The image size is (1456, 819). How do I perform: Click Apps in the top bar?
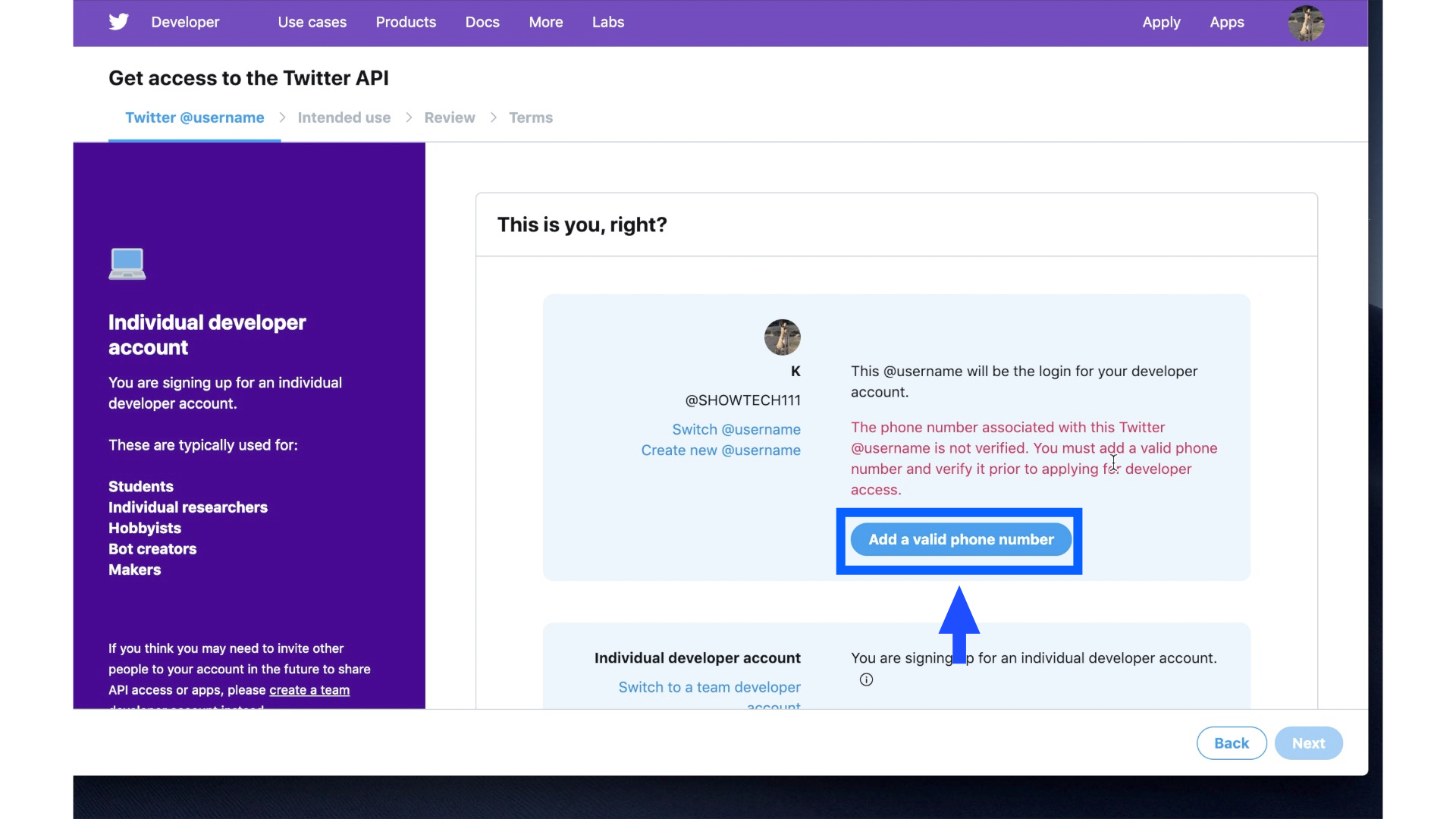1227,22
